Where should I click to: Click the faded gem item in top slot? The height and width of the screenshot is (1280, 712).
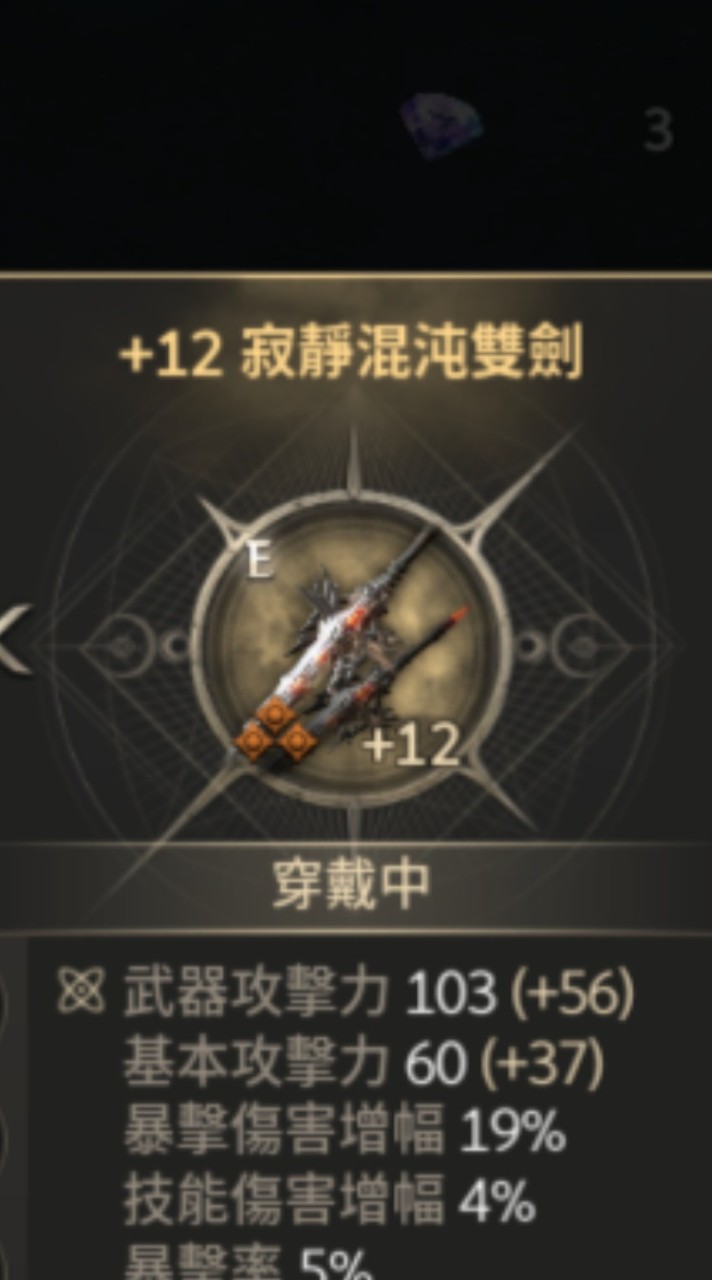click(441, 126)
